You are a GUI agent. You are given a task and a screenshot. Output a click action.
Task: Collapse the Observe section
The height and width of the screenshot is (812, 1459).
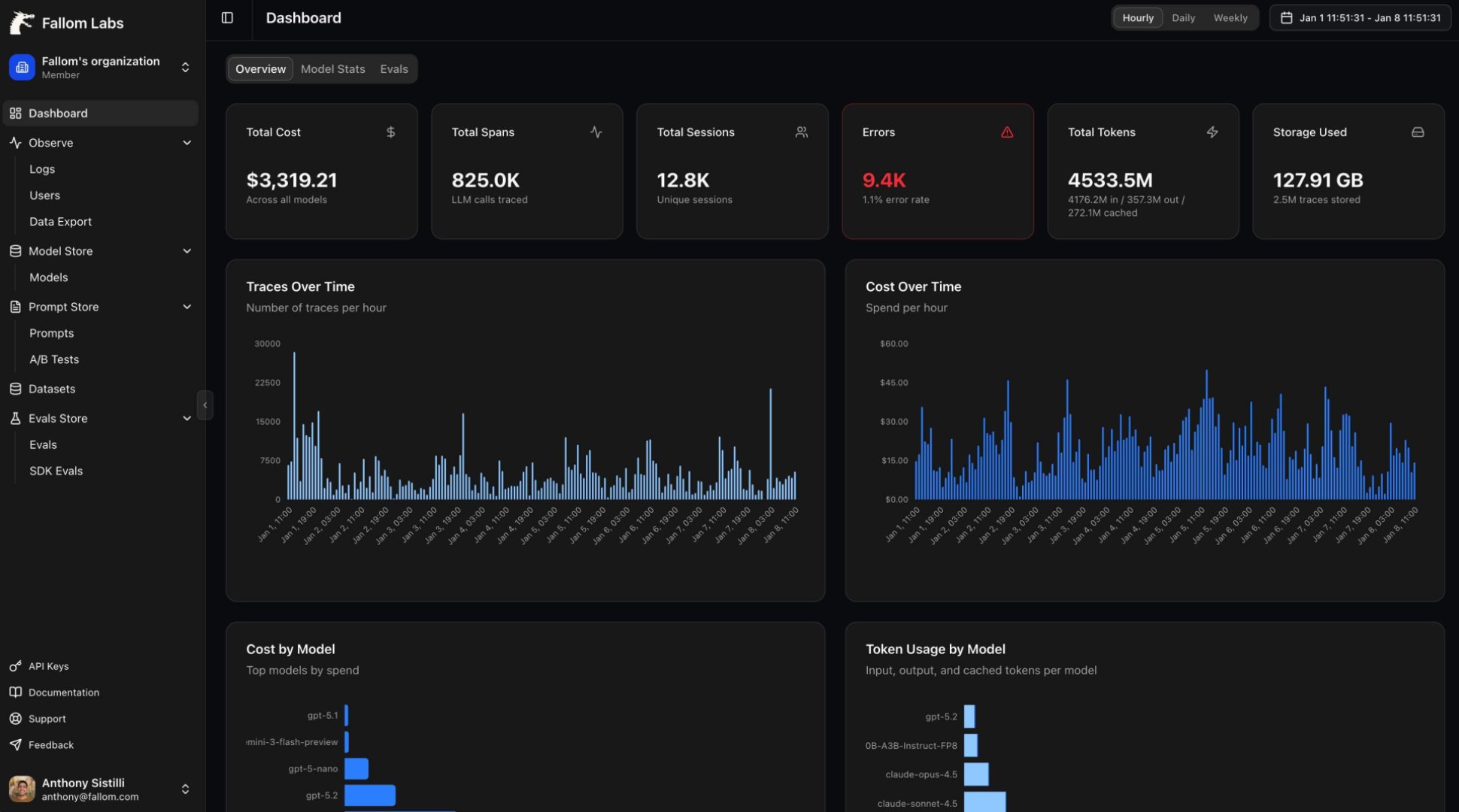pyautogui.click(x=187, y=142)
